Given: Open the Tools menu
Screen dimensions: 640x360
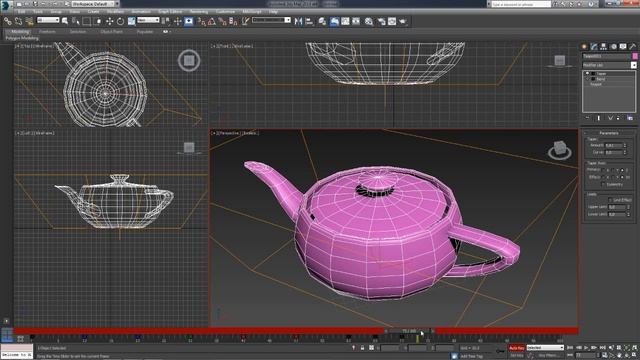Looking at the screenshot, I should 38,12.
